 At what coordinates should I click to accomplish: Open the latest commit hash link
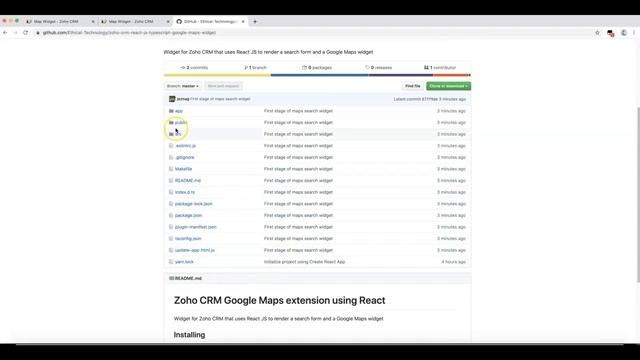coord(430,99)
